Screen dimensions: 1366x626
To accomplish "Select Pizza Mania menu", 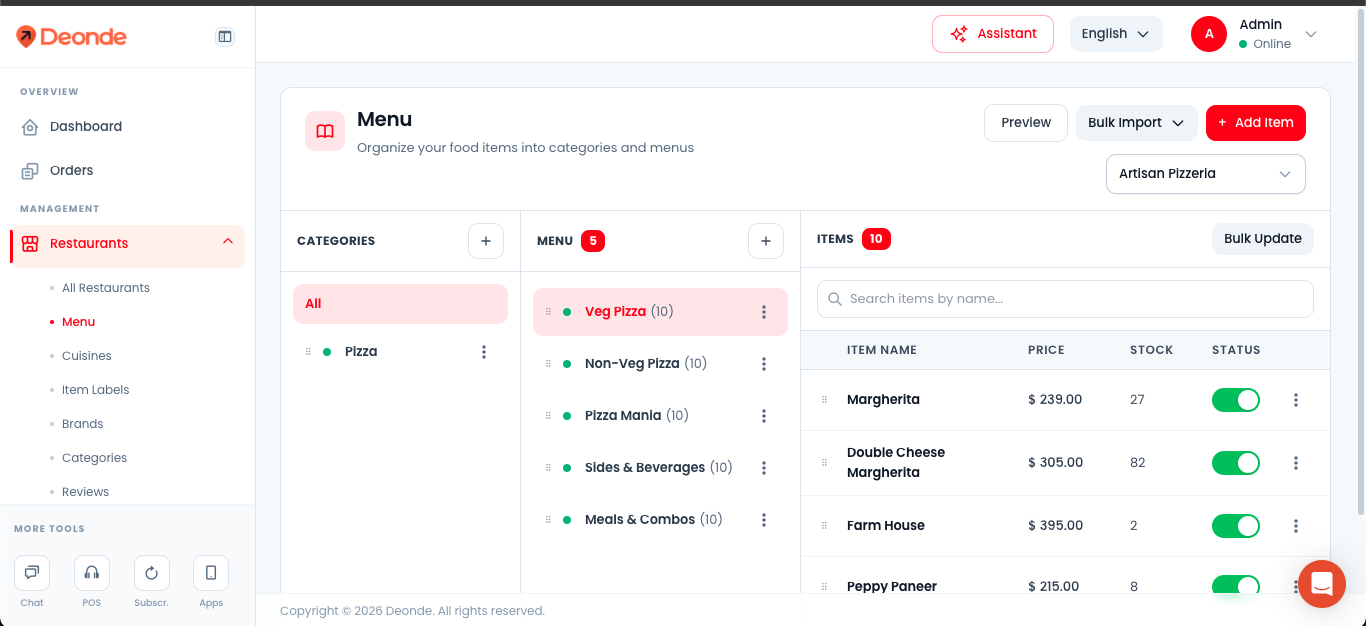I will pyautogui.click(x=660, y=416).
